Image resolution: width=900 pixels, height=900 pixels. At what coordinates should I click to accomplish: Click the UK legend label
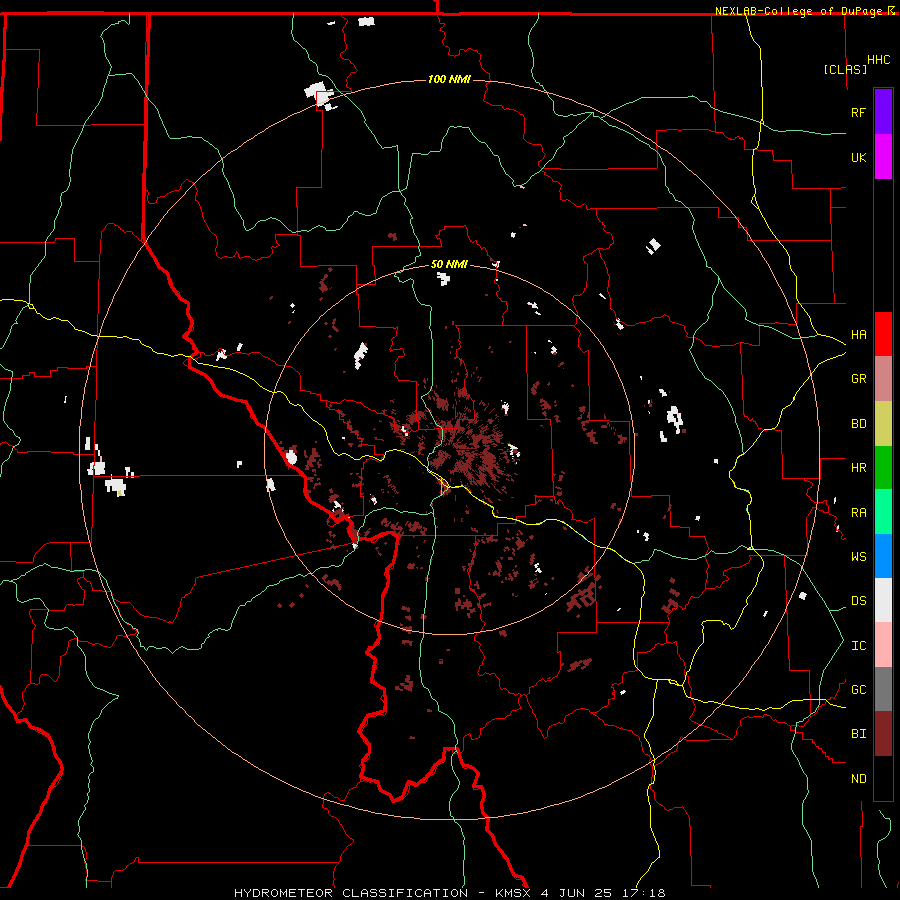click(858, 157)
